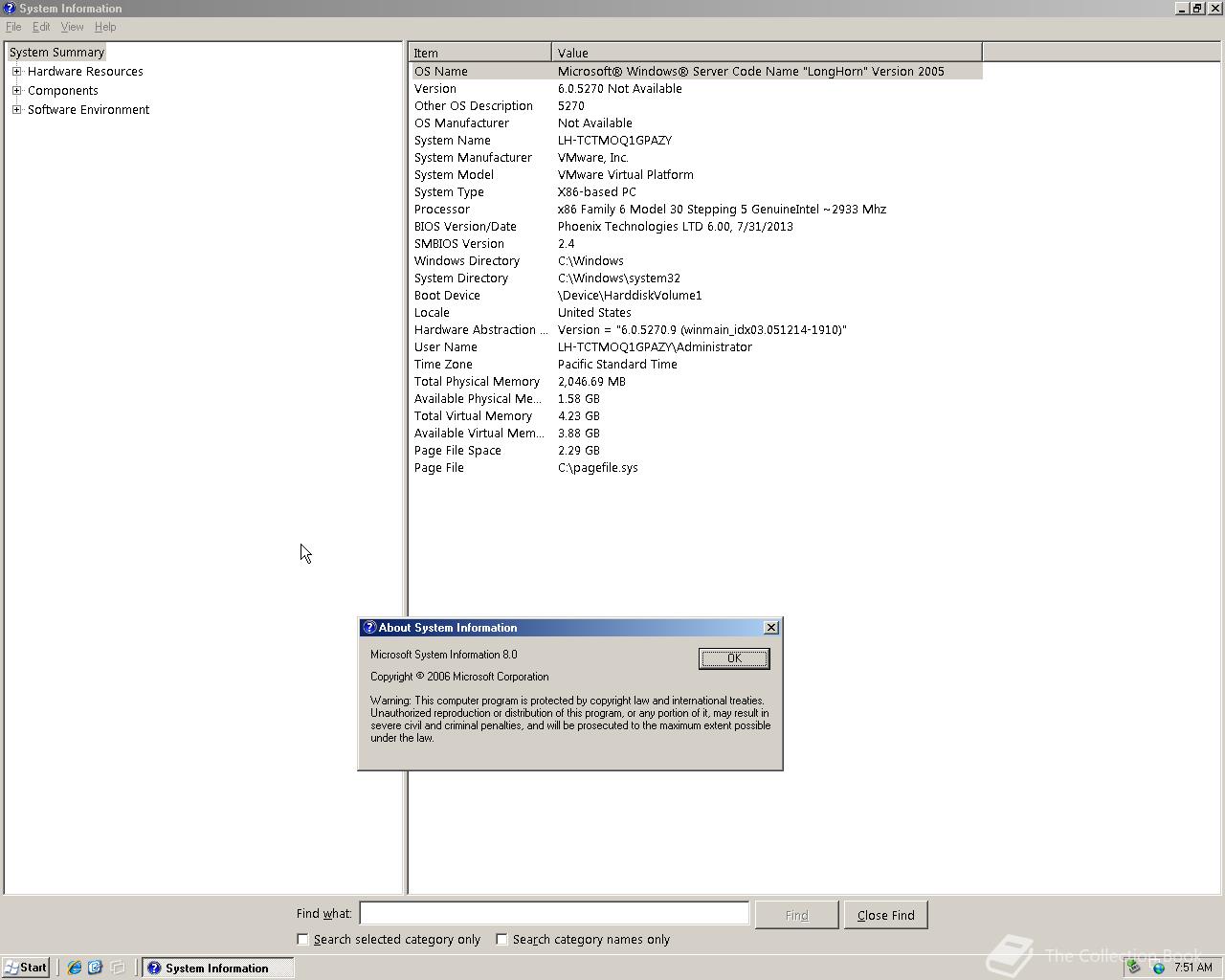Select the Available Virtual Memory row

[697, 434]
